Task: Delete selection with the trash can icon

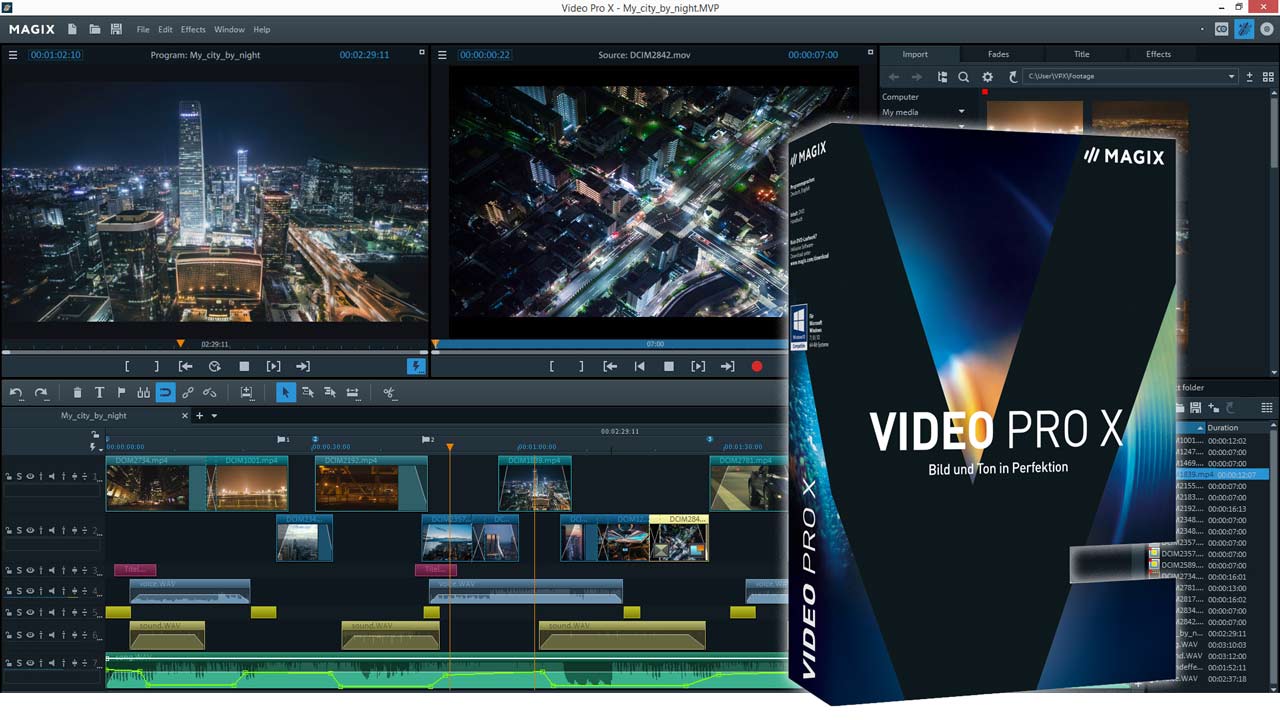Action: click(x=77, y=393)
